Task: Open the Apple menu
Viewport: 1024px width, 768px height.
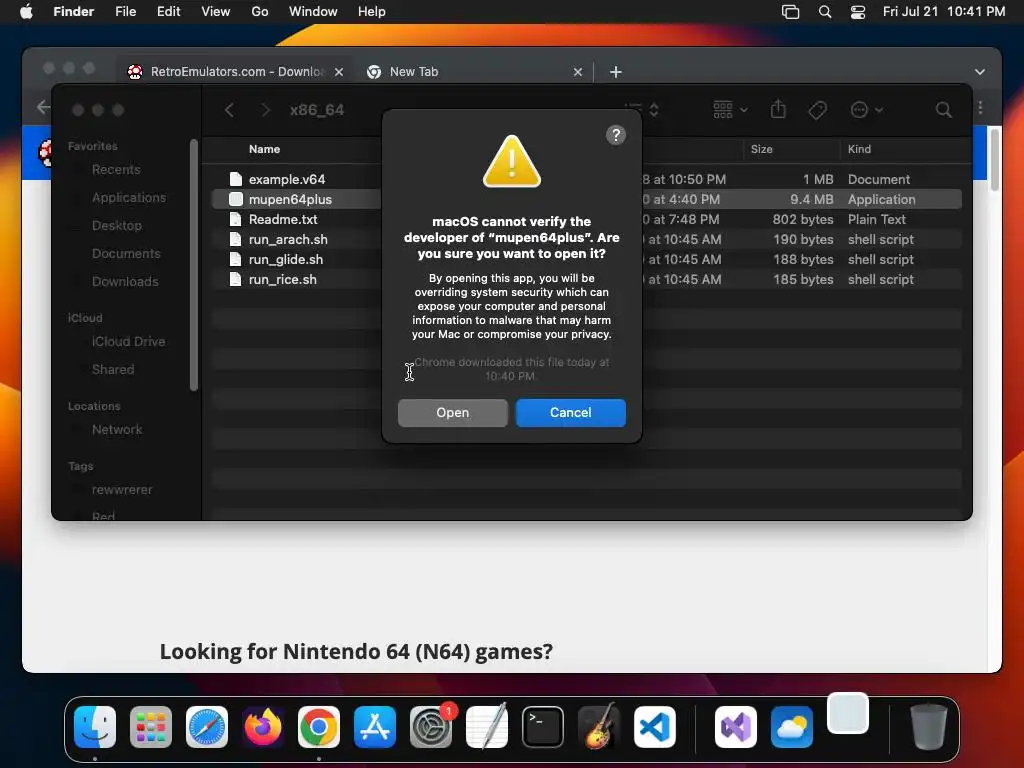Action: [x=26, y=12]
